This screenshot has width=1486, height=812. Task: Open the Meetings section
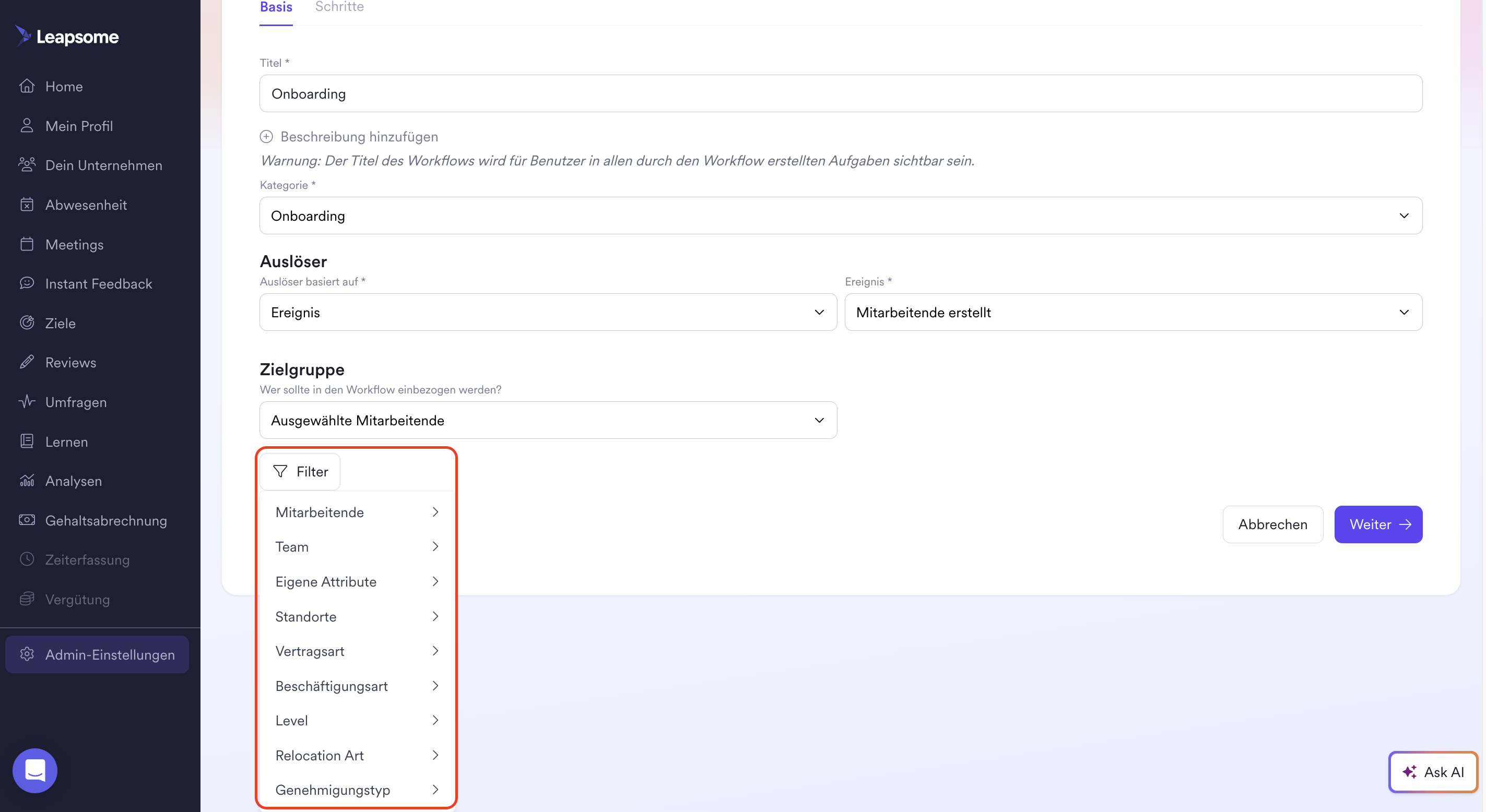pyautogui.click(x=75, y=244)
